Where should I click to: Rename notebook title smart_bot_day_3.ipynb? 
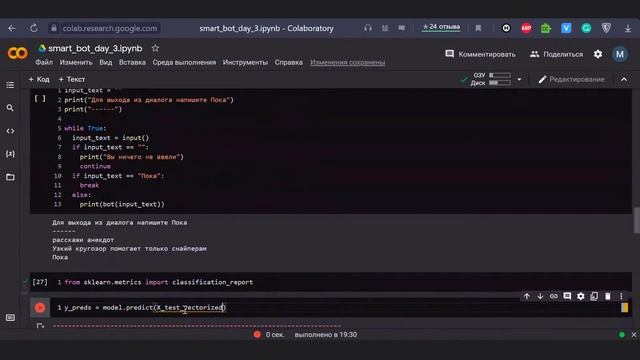point(95,48)
